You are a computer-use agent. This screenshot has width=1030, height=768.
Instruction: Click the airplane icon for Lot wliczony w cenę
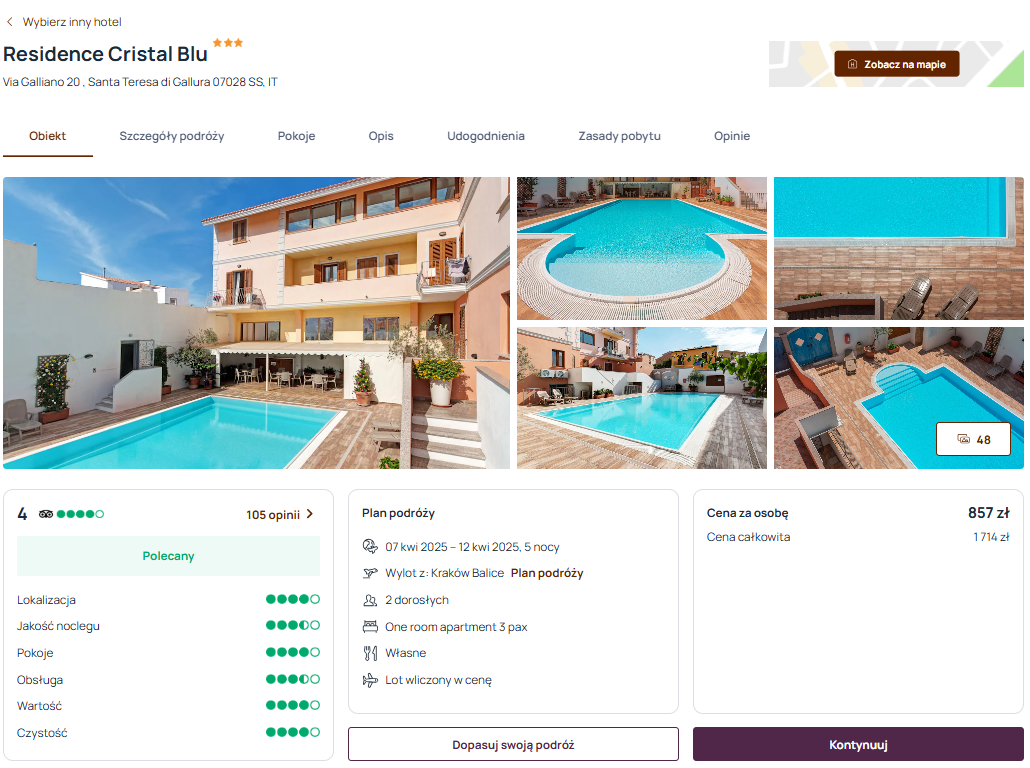370,680
